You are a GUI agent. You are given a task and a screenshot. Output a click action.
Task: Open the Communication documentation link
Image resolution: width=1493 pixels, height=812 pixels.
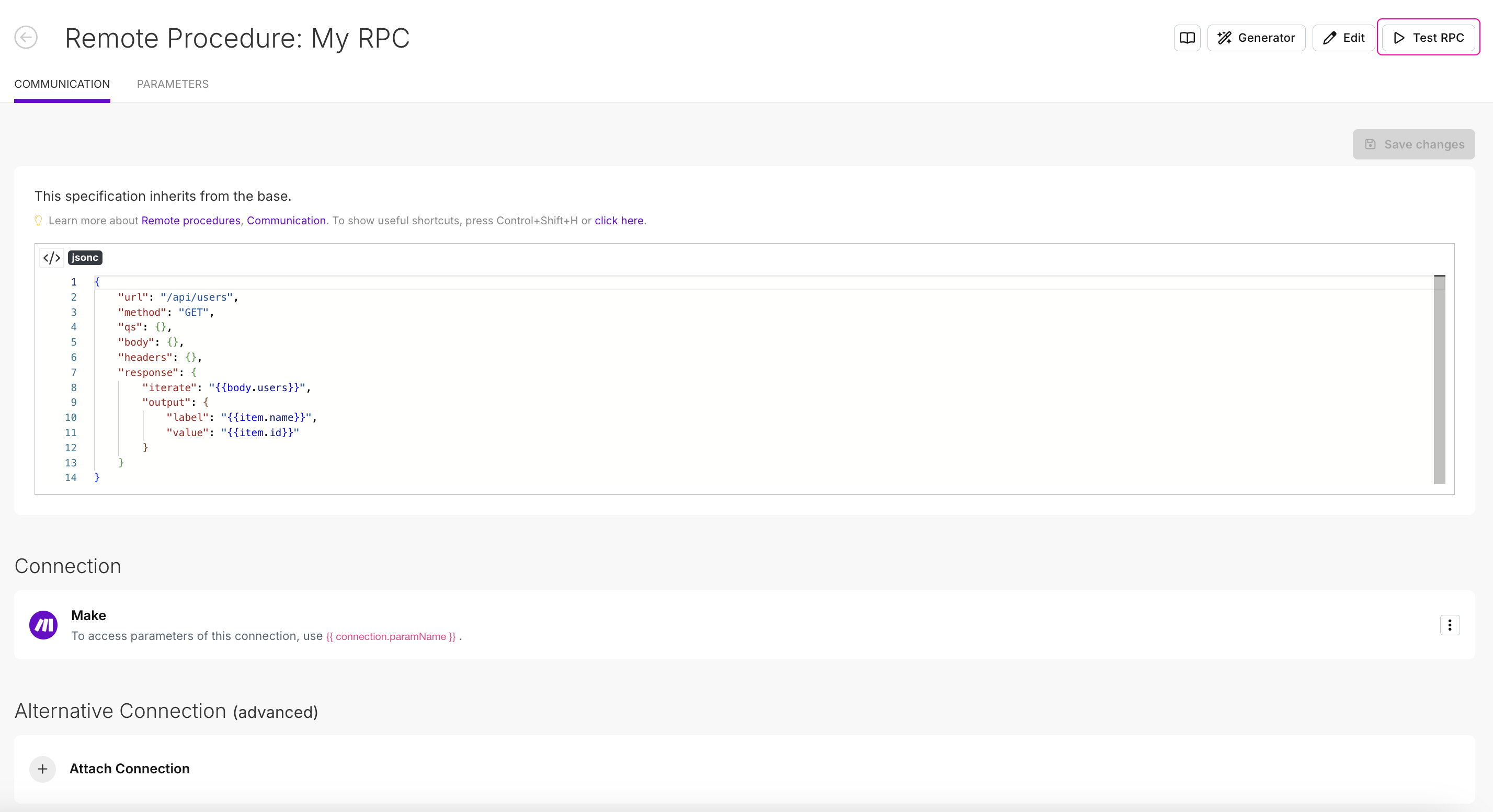pos(286,220)
